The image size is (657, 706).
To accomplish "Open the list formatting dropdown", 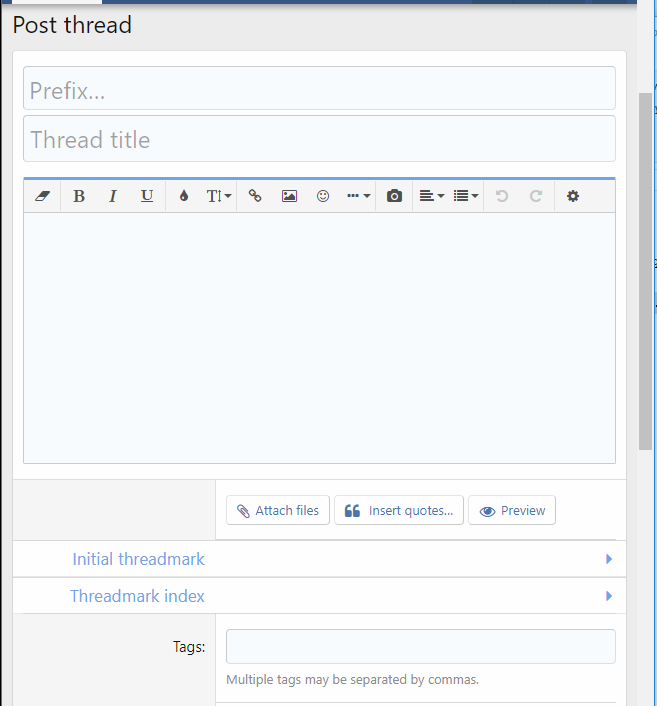I will tap(465, 196).
